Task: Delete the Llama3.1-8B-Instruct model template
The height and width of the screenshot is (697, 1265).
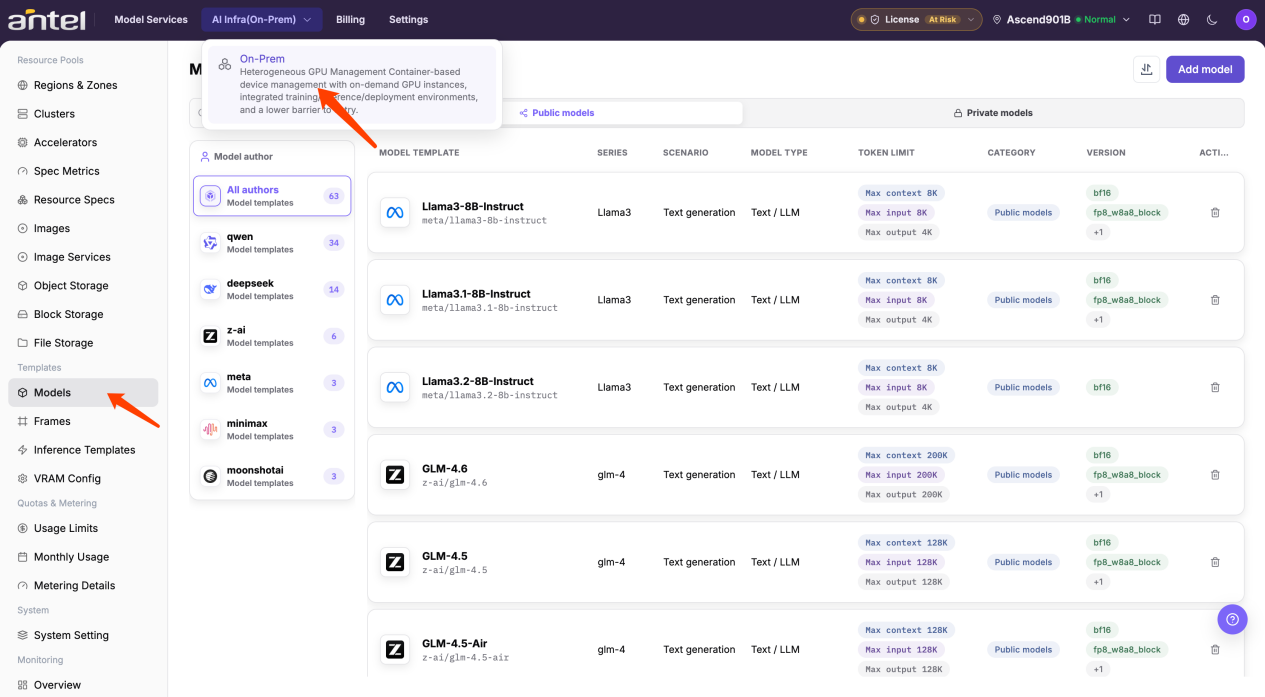Action: point(1215,300)
